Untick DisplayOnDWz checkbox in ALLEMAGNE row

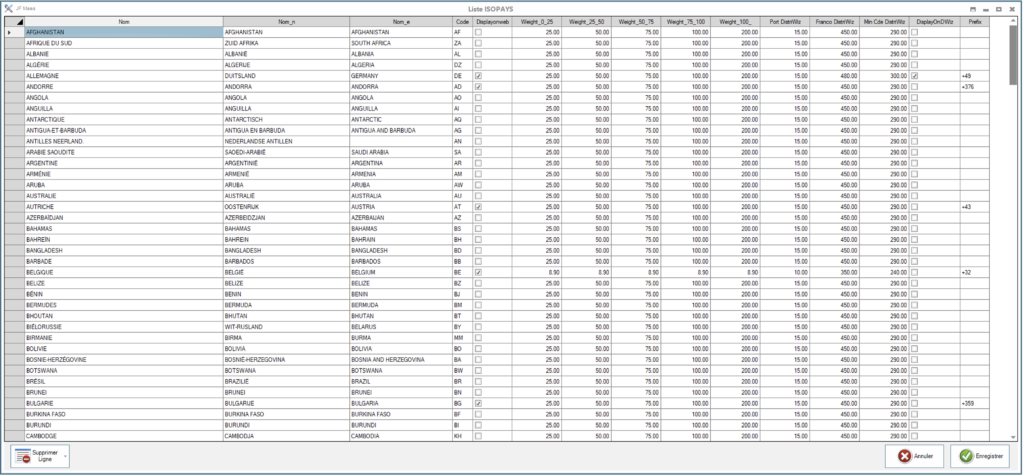(914, 76)
